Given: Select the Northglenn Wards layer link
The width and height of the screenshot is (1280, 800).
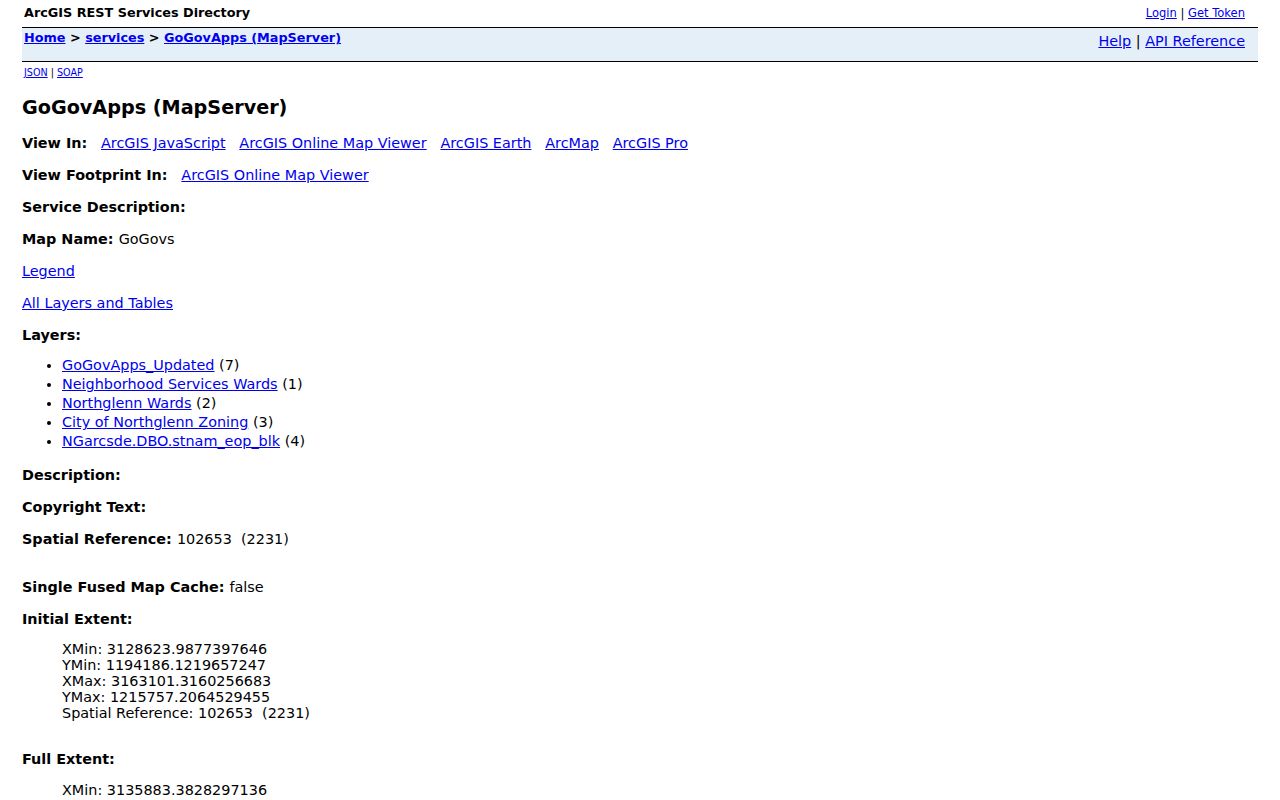Looking at the screenshot, I should tap(126, 403).
